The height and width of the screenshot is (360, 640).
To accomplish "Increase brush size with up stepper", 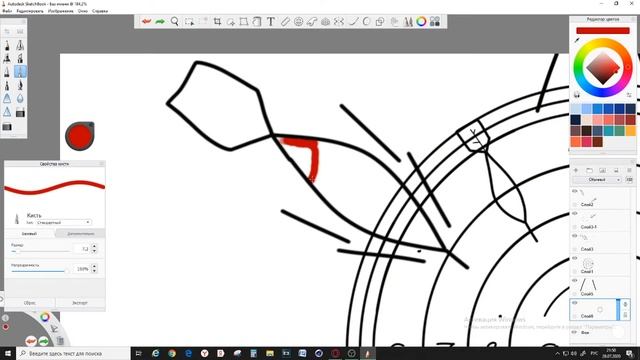I will [x=94, y=246].
